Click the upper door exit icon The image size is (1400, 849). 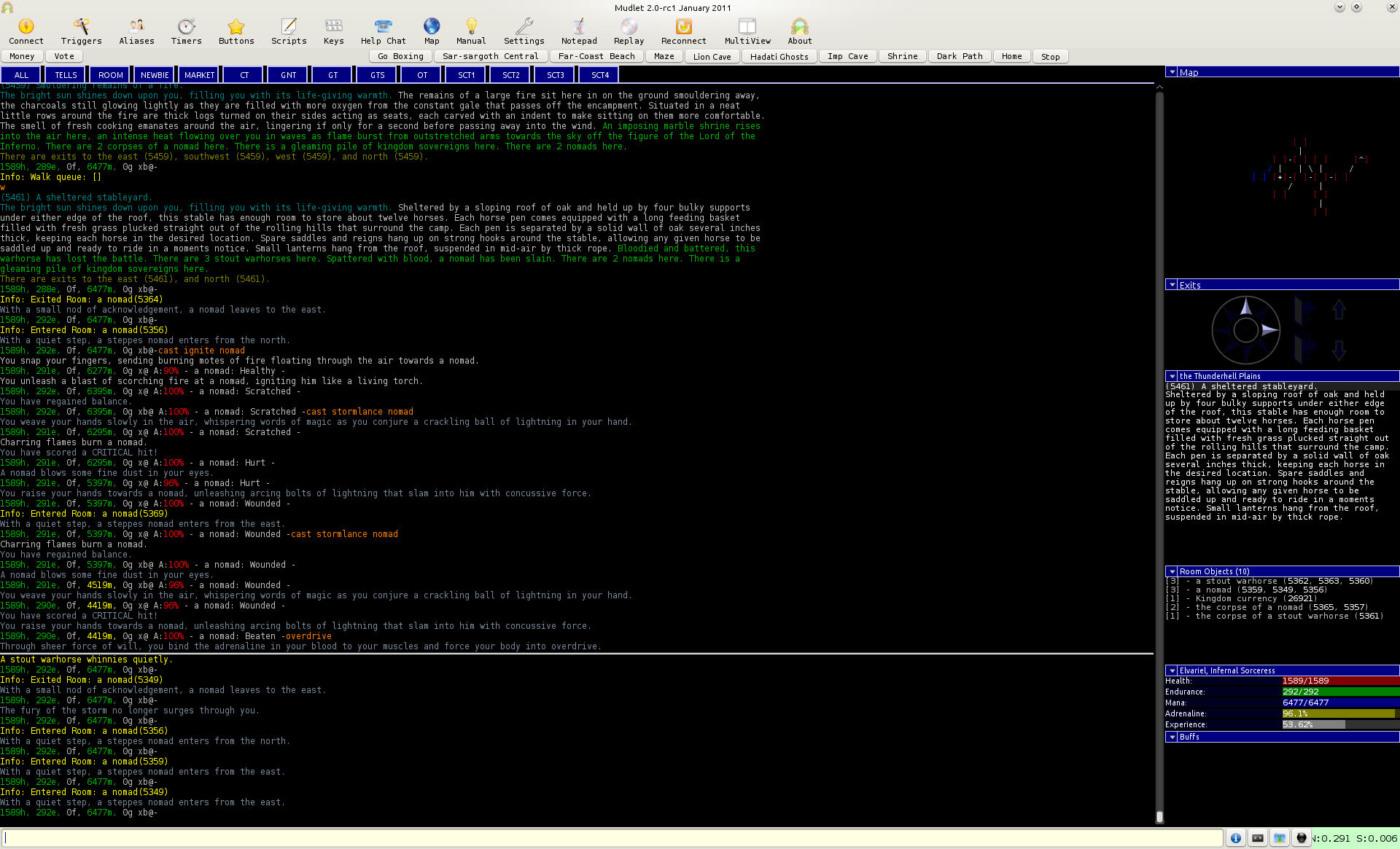[x=1304, y=310]
